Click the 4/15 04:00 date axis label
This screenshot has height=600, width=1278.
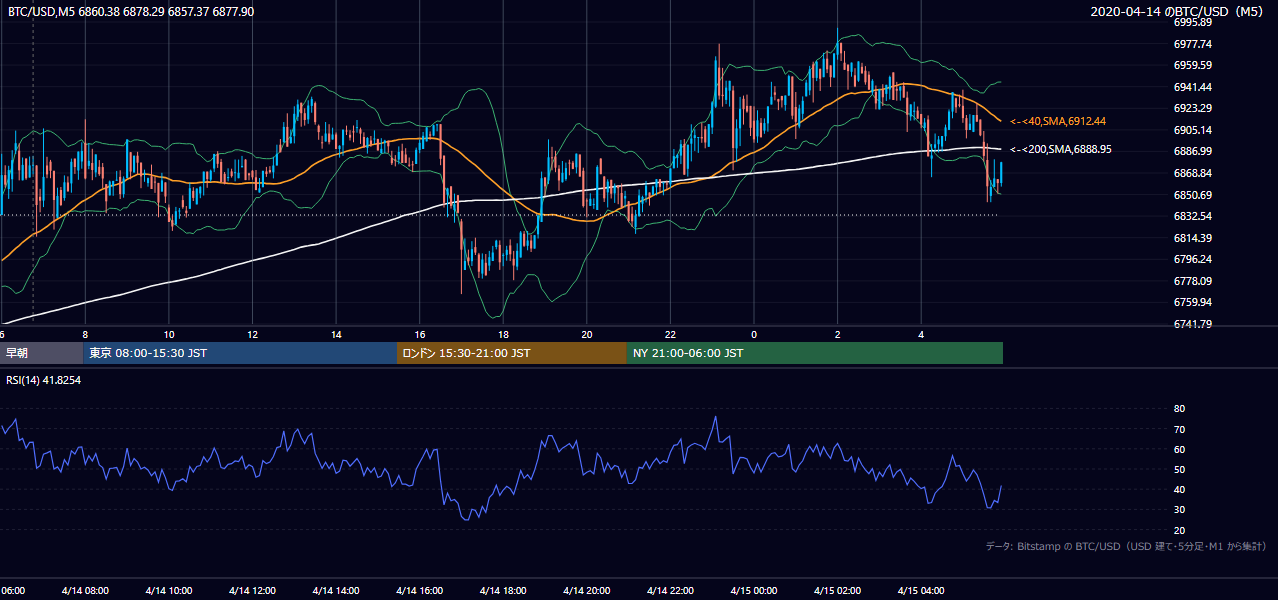(x=921, y=591)
